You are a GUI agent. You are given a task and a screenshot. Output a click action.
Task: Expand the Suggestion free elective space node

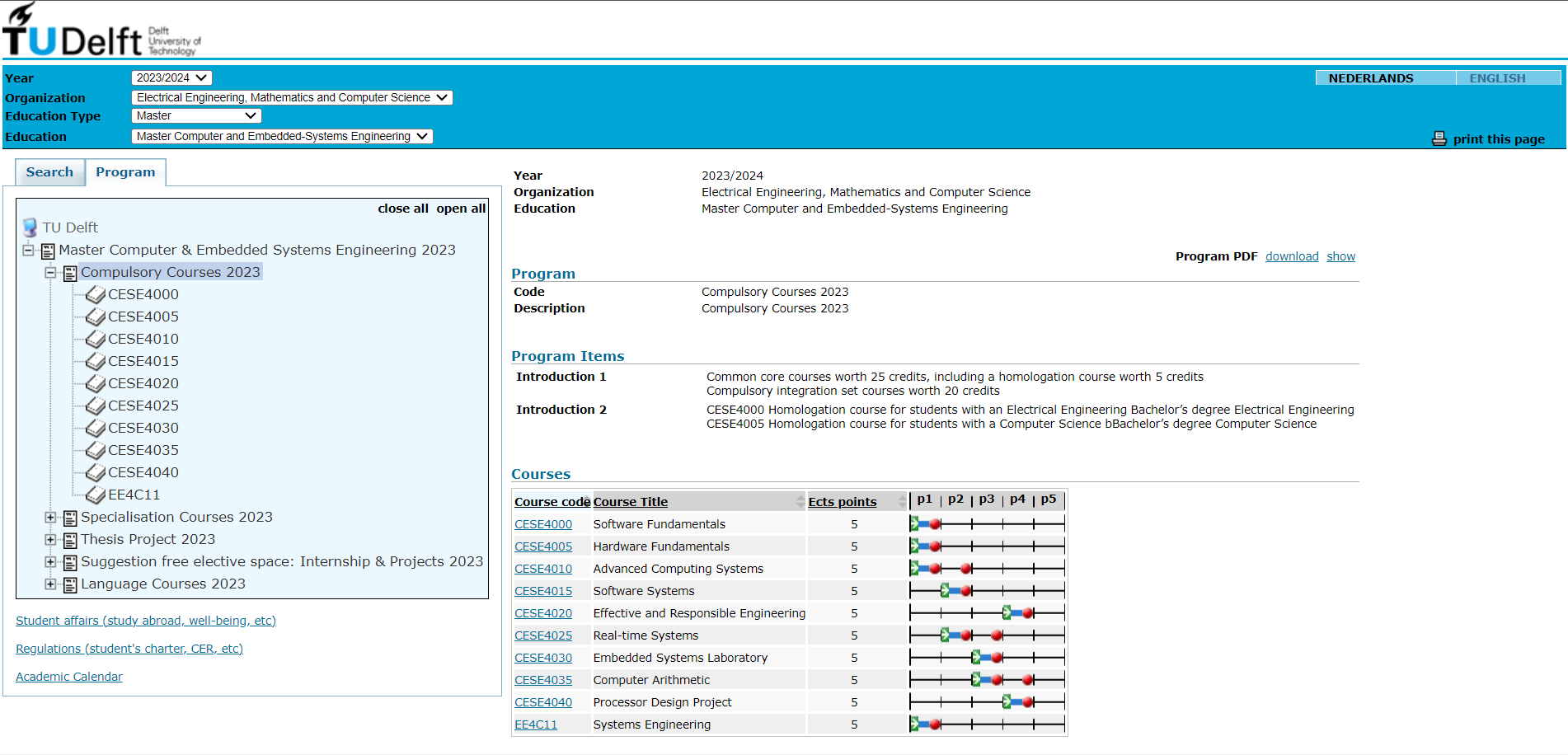click(x=50, y=561)
